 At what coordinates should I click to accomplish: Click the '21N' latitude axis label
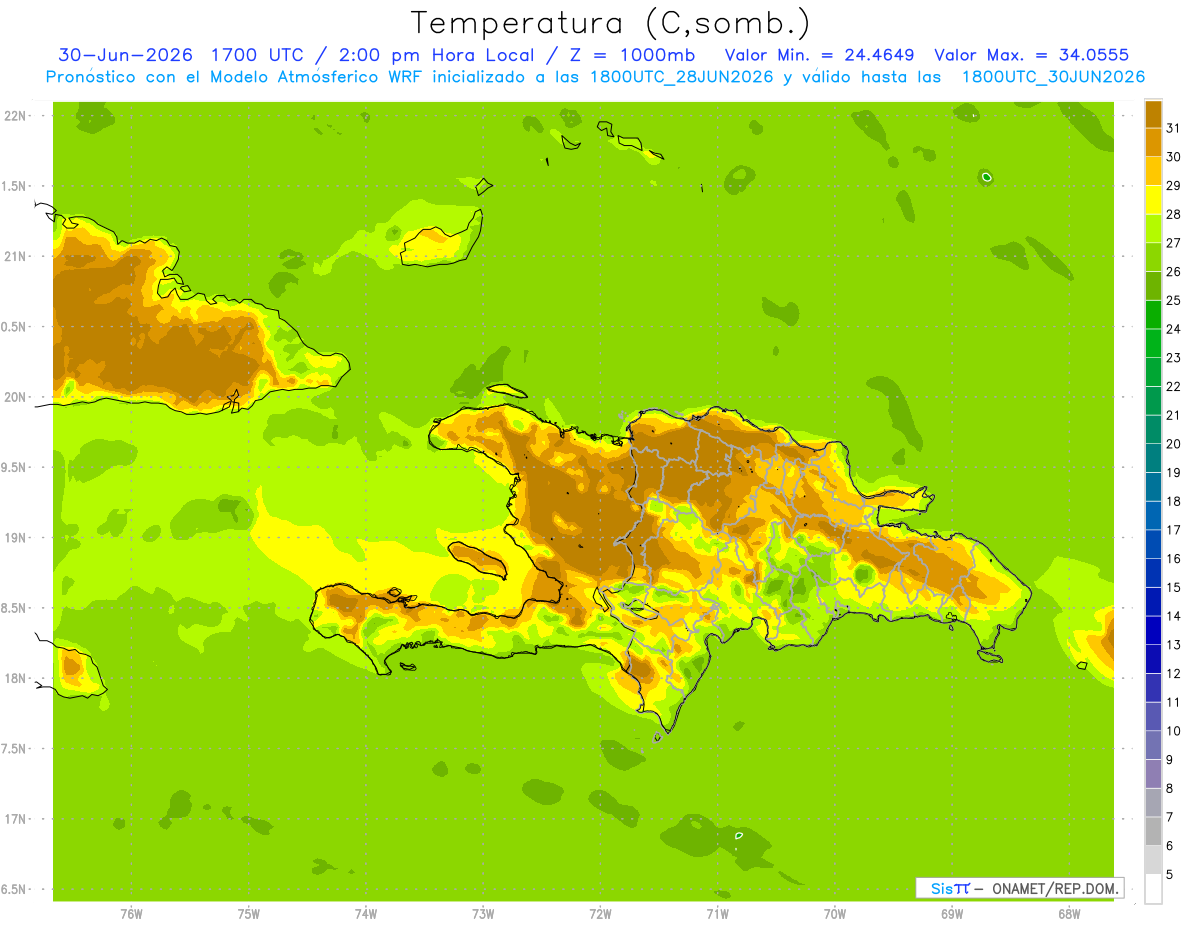point(15,256)
